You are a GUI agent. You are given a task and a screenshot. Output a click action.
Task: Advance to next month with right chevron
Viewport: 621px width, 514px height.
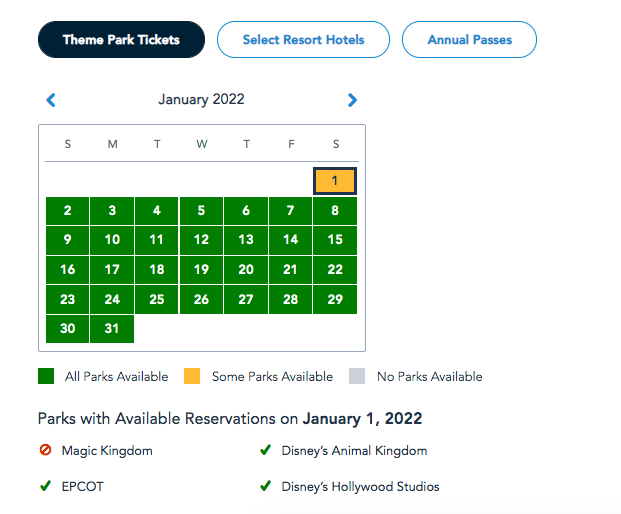tap(352, 100)
